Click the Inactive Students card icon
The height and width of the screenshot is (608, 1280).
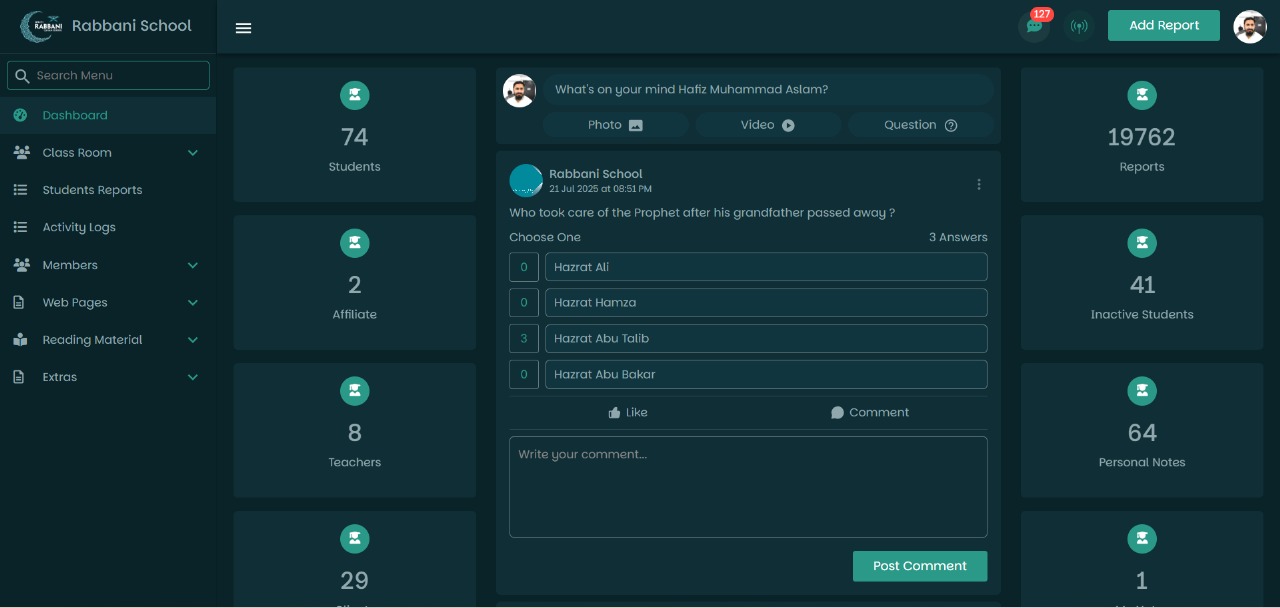(1142, 243)
